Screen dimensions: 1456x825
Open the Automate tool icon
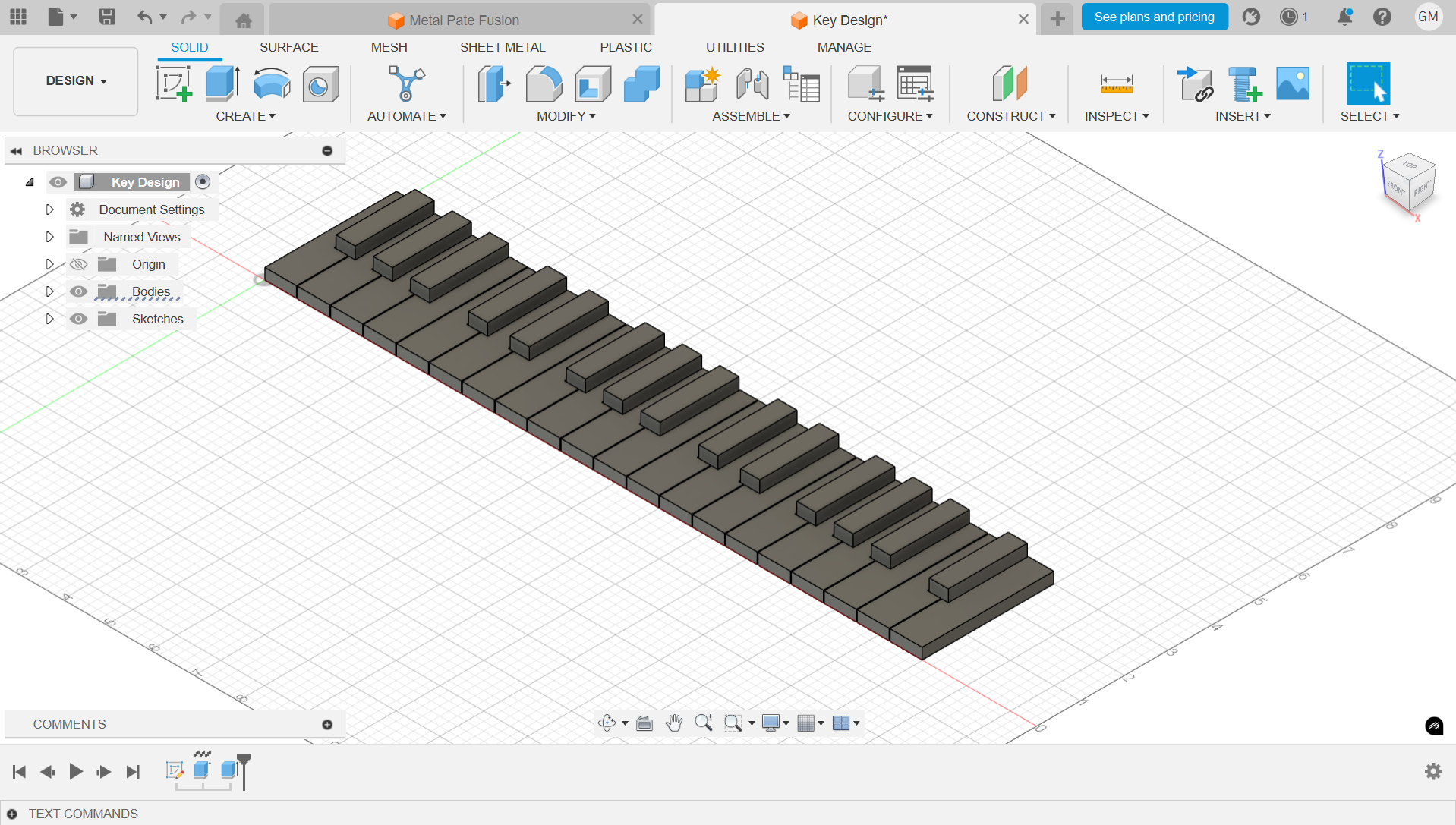click(x=407, y=83)
